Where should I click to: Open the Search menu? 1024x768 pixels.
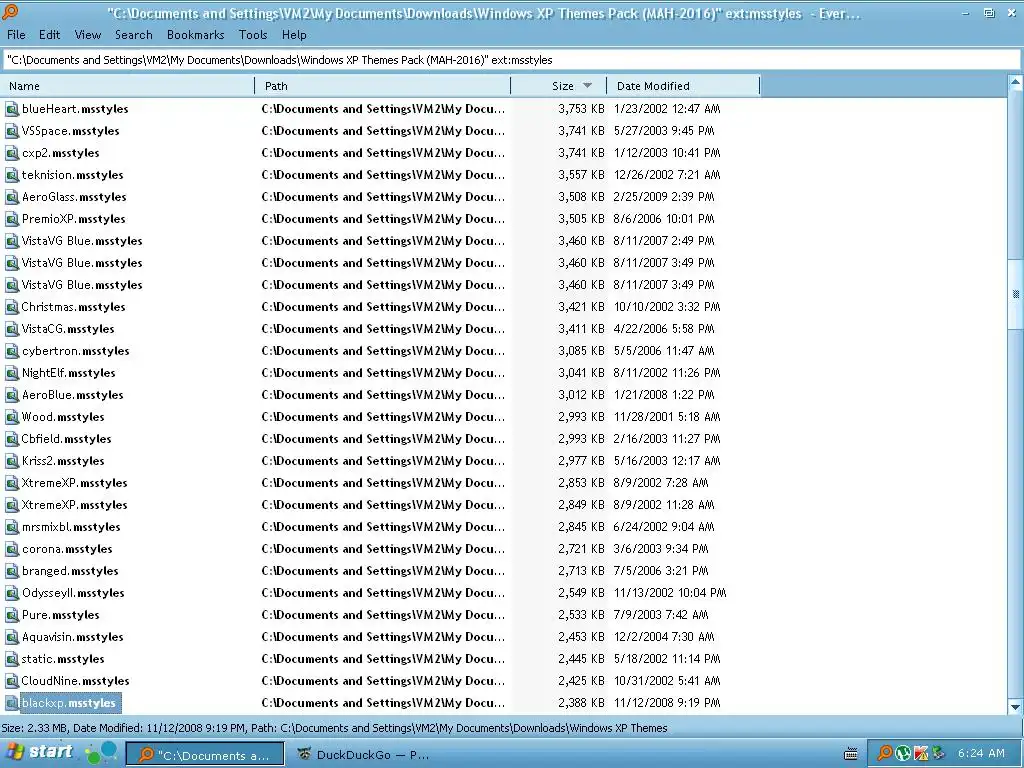tap(133, 35)
